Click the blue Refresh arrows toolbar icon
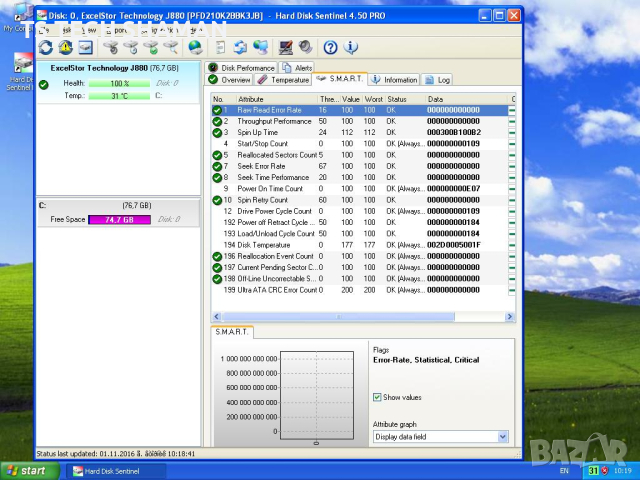640x480 pixels. (x=46, y=47)
